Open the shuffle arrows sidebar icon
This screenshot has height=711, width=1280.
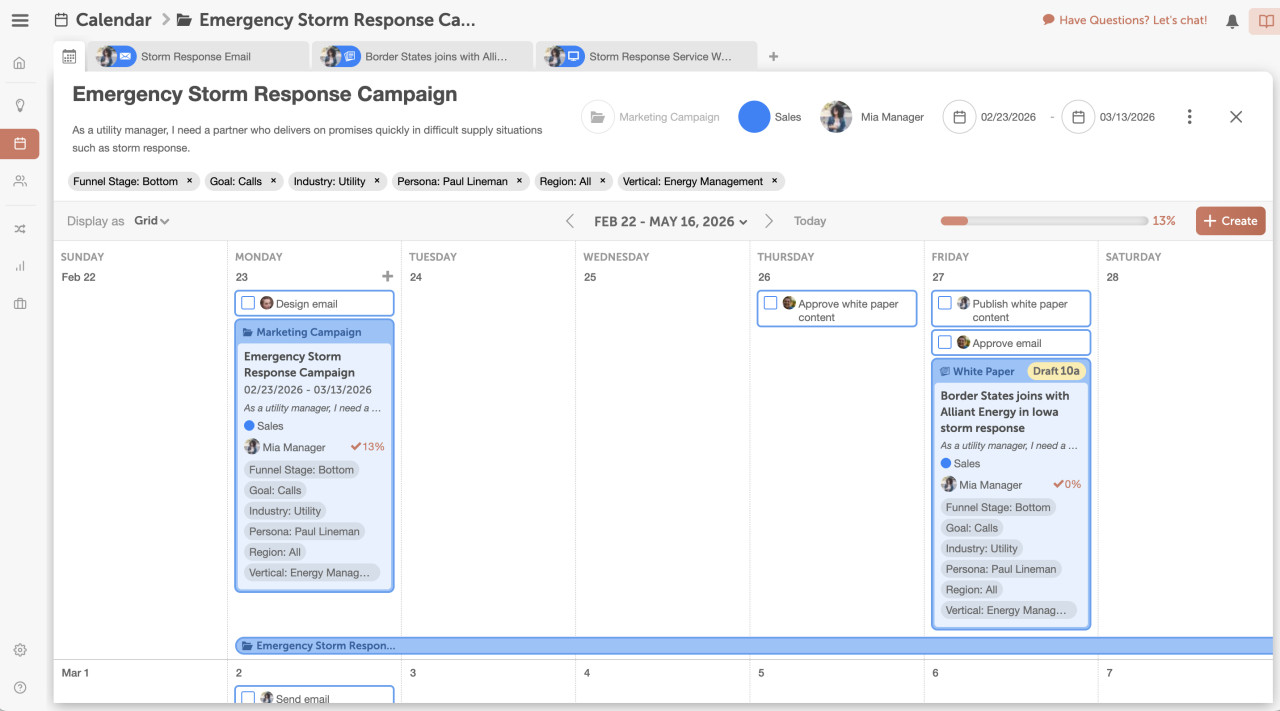(x=19, y=229)
